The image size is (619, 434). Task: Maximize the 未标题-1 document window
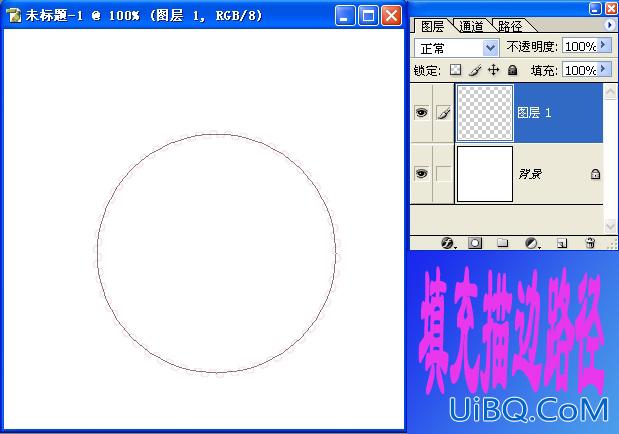pyautogui.click(x=368, y=16)
